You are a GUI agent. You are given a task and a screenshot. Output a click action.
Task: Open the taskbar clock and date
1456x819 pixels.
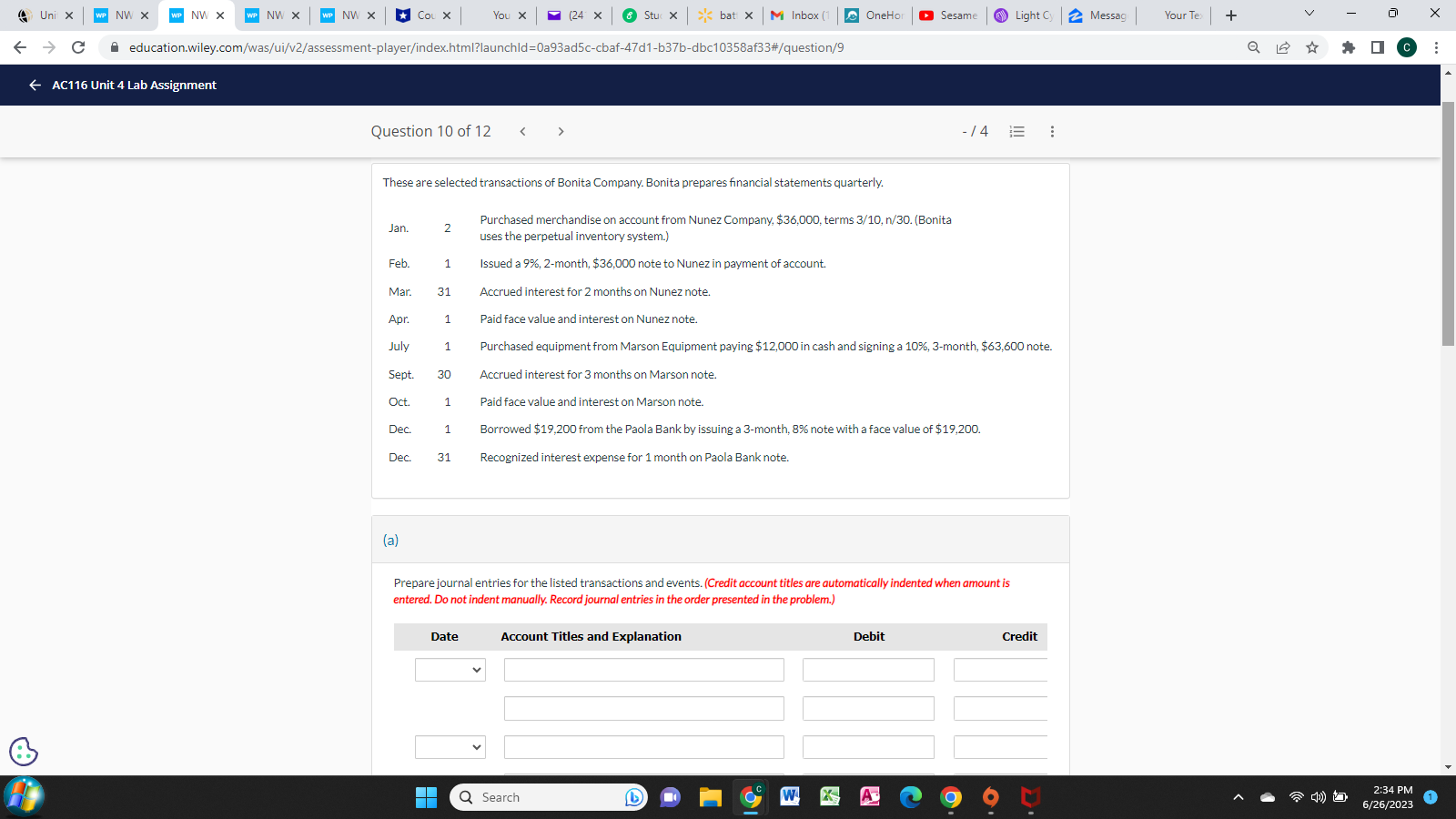coord(1388,797)
